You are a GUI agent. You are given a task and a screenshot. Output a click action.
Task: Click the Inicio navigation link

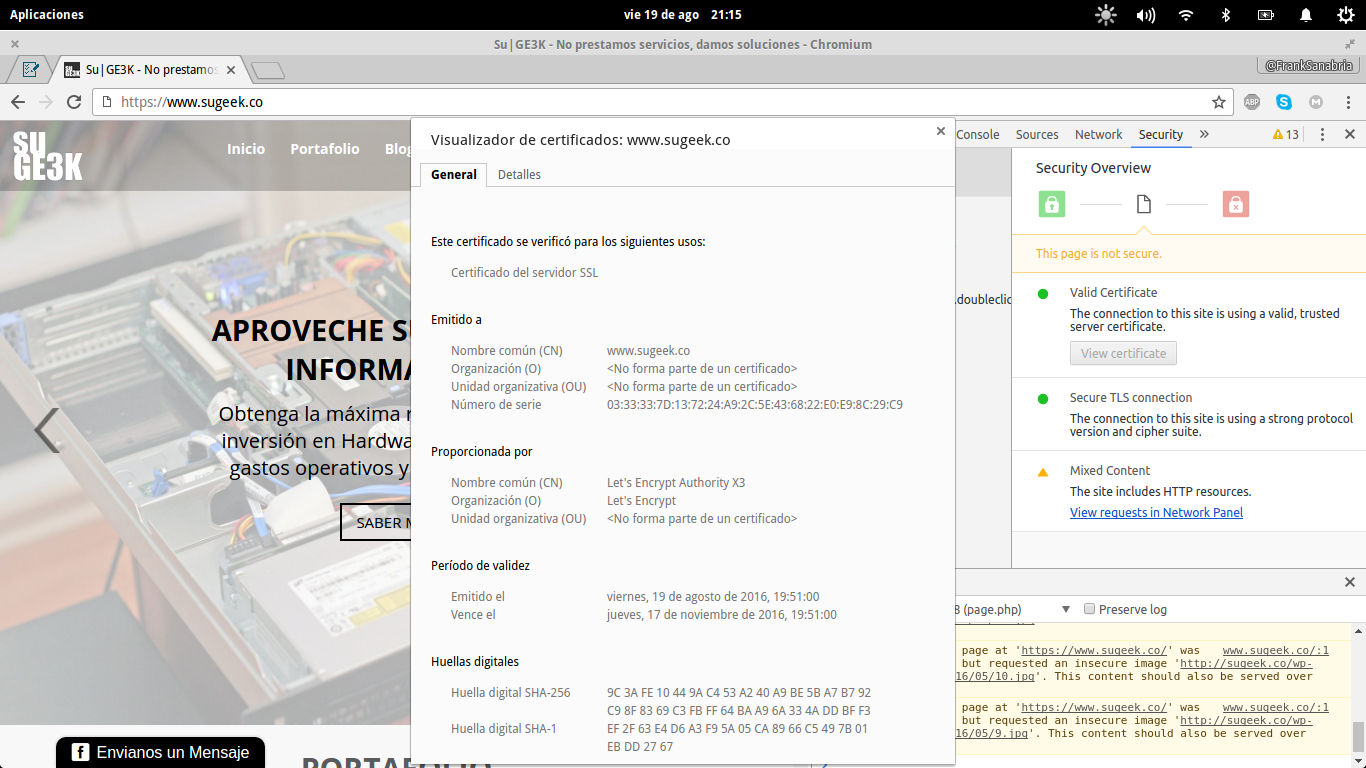[246, 148]
